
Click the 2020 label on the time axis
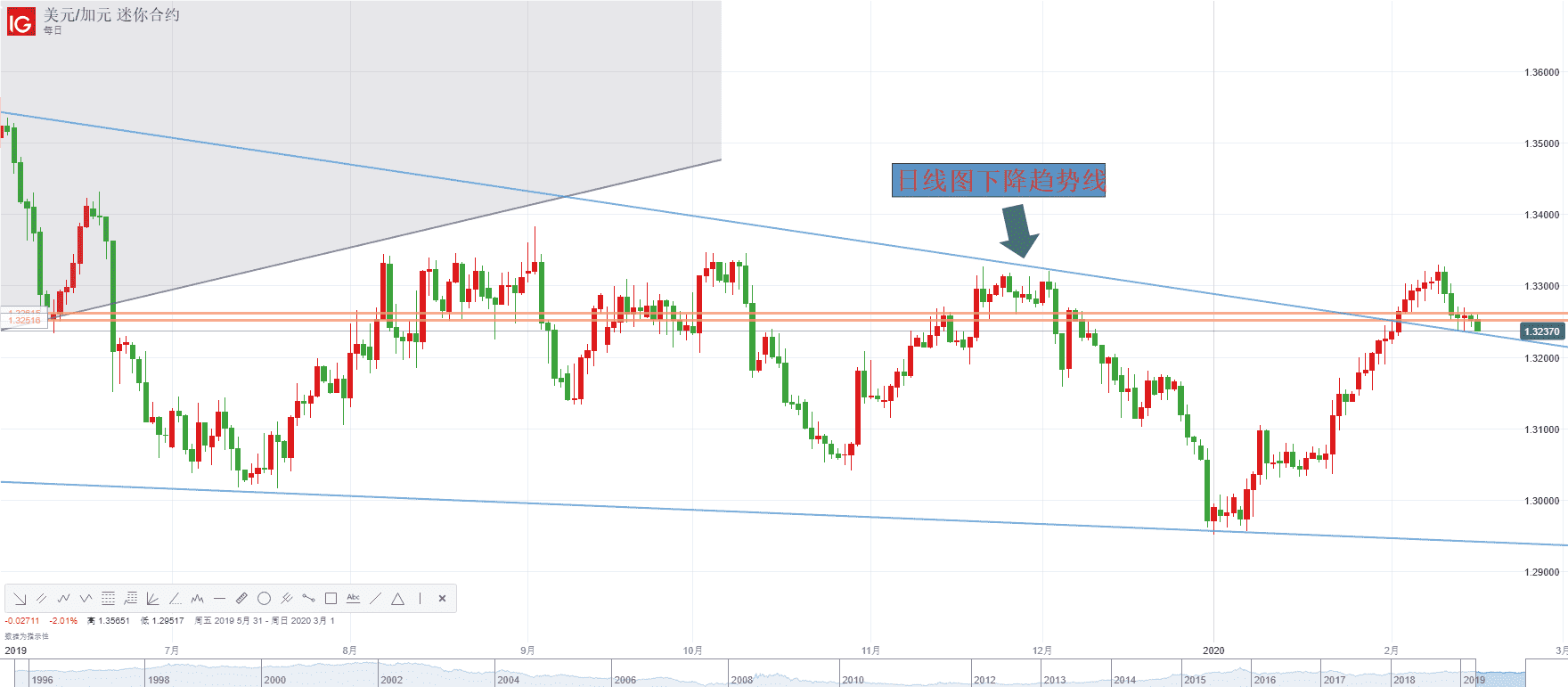(1213, 650)
